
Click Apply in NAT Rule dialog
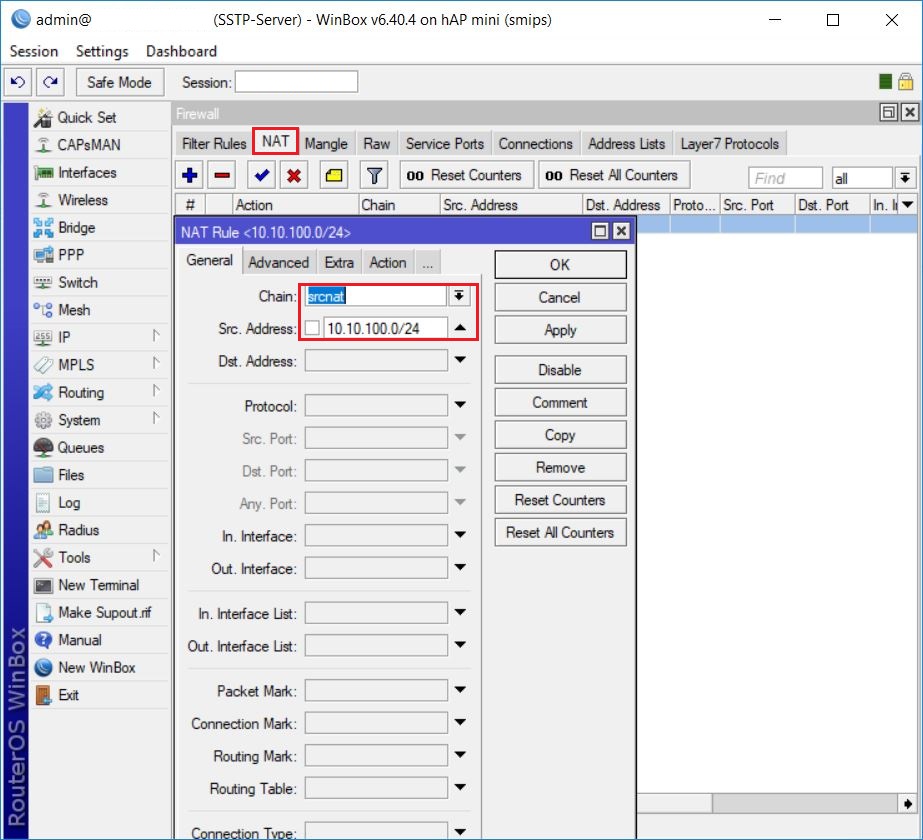tap(560, 330)
